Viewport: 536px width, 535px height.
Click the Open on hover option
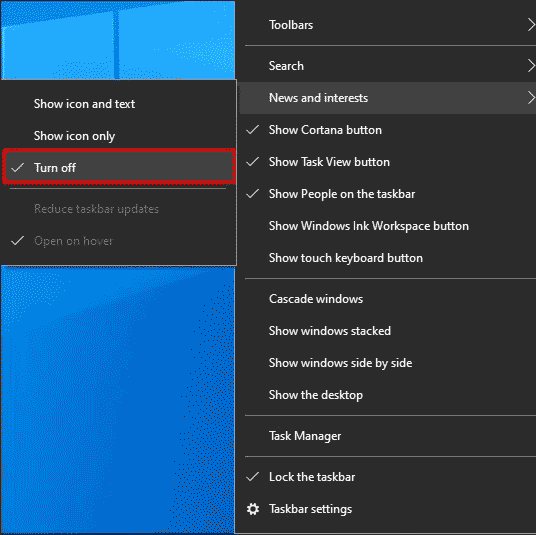click(118, 241)
